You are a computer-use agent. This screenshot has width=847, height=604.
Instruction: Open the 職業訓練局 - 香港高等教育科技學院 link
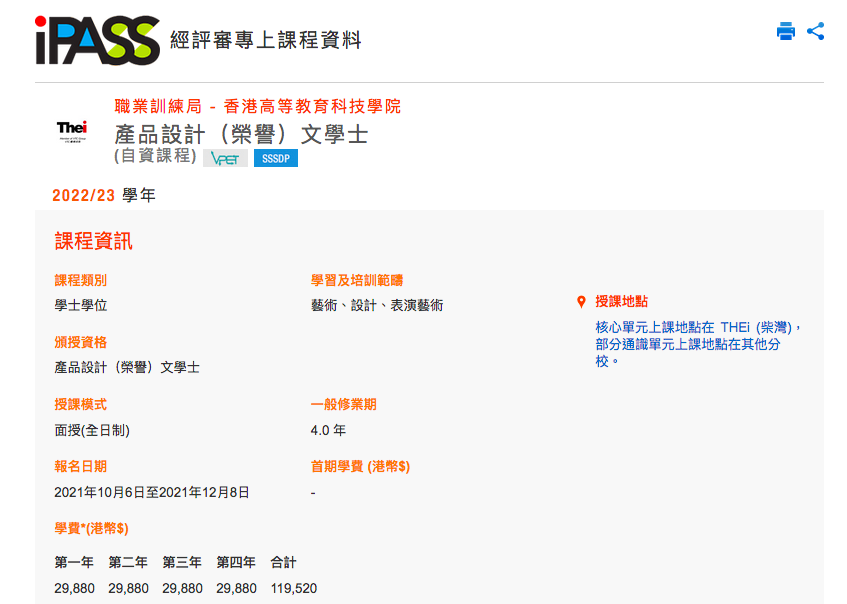point(255,105)
